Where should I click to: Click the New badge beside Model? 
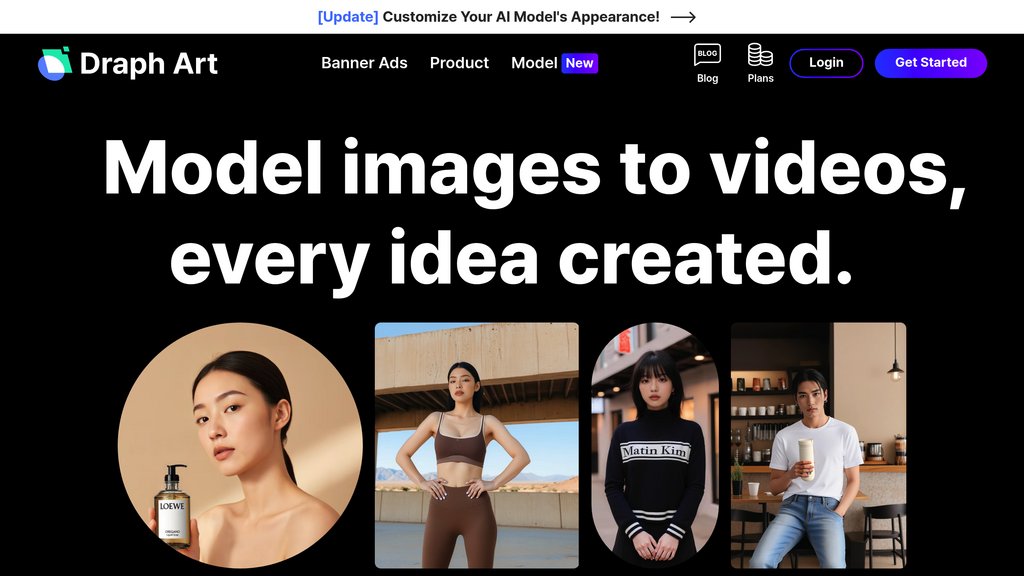click(x=579, y=63)
